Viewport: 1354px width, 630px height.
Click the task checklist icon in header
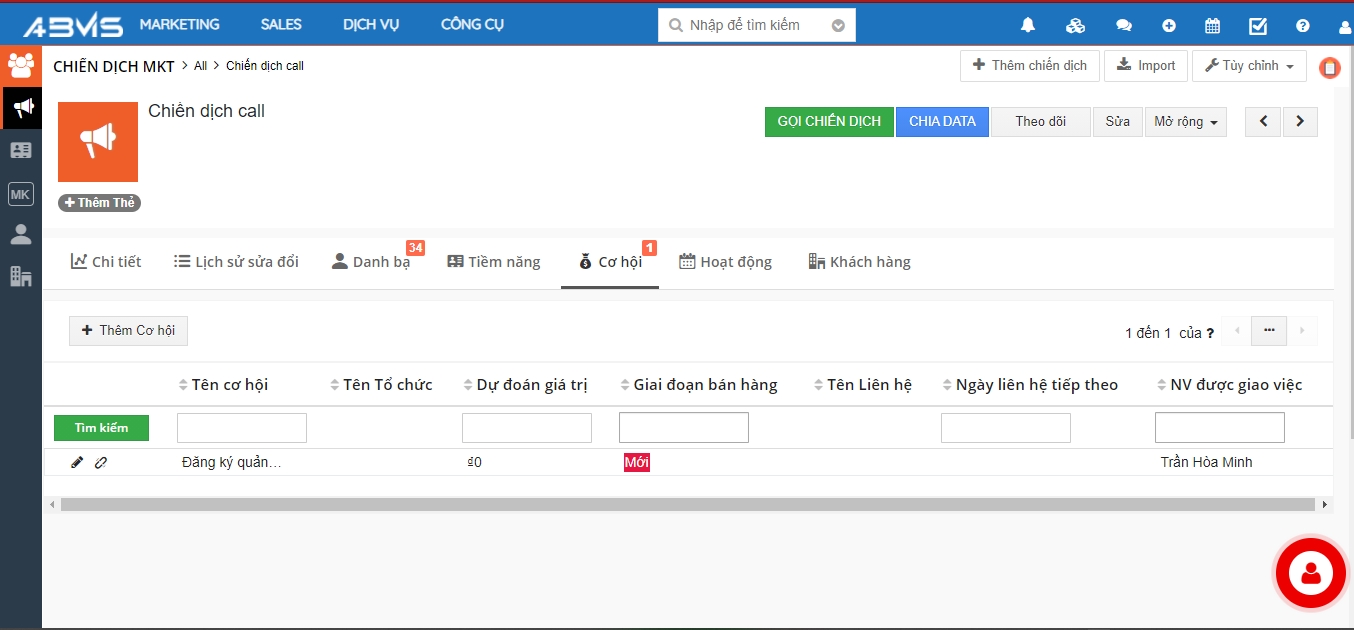coord(1258,26)
